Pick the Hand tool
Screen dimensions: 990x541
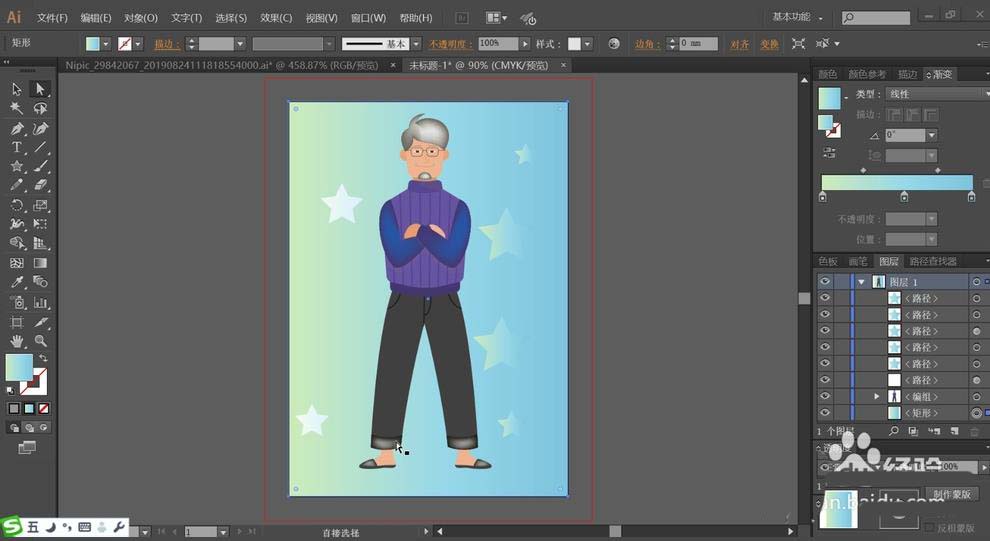pyautogui.click(x=17, y=341)
